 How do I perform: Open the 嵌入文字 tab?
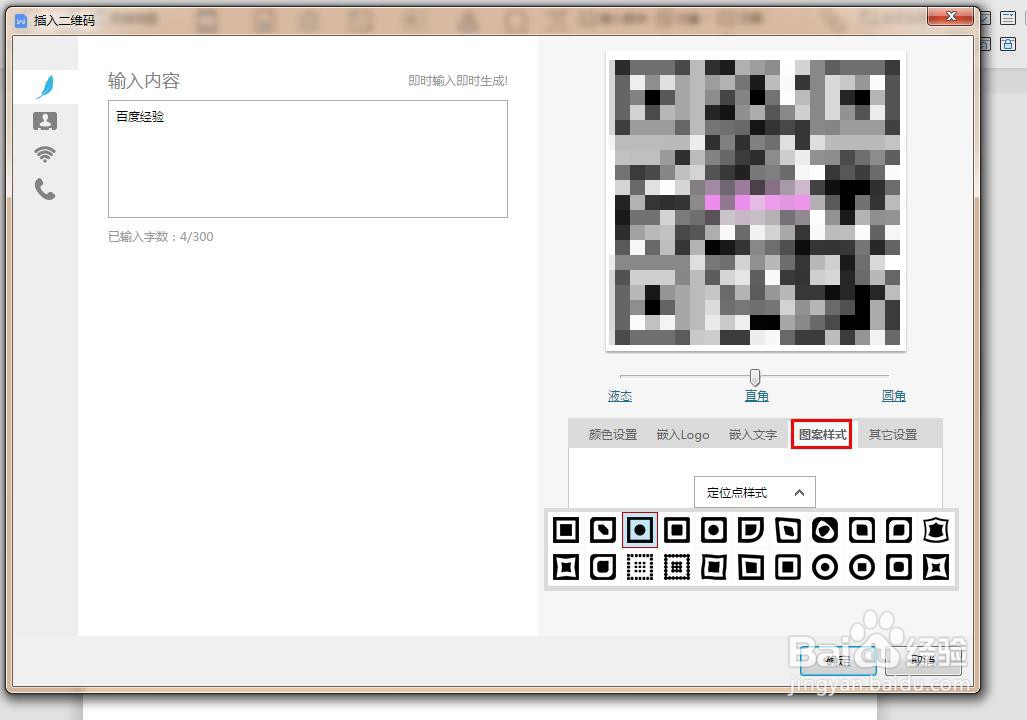(x=753, y=434)
